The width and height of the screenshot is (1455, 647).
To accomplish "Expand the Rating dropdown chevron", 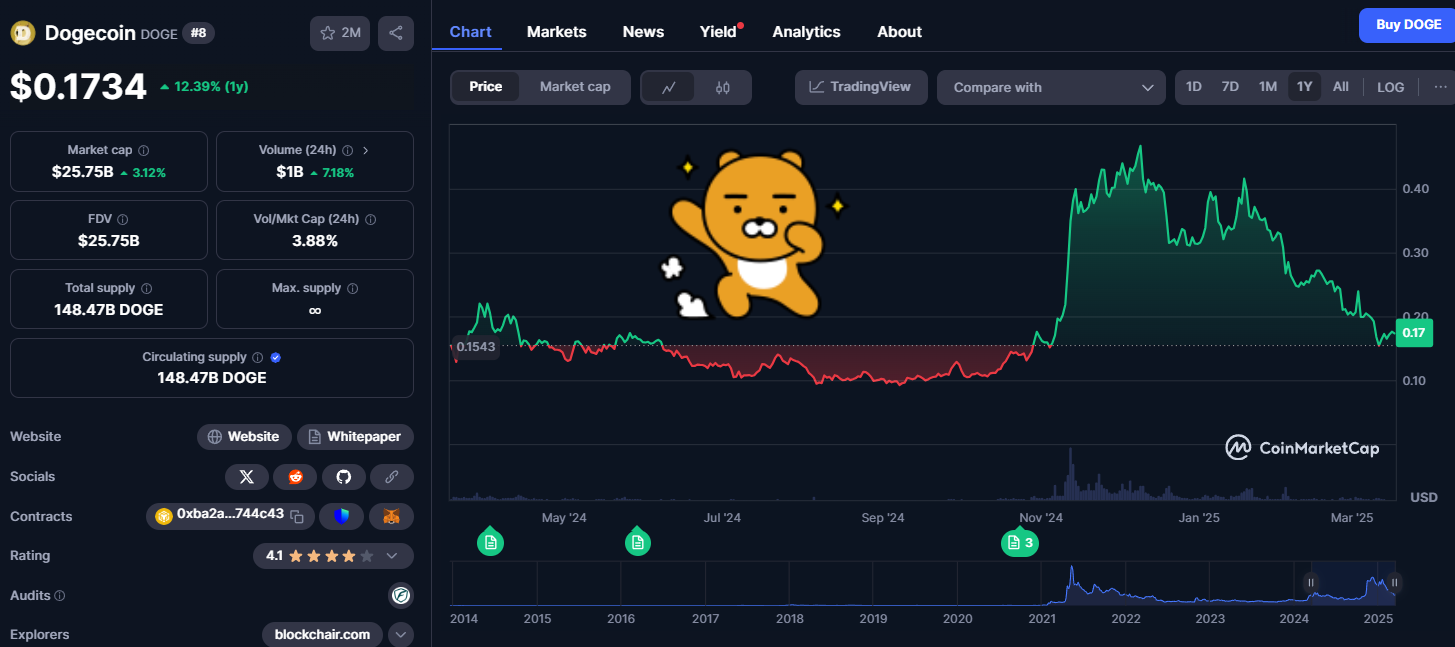I will [392, 556].
